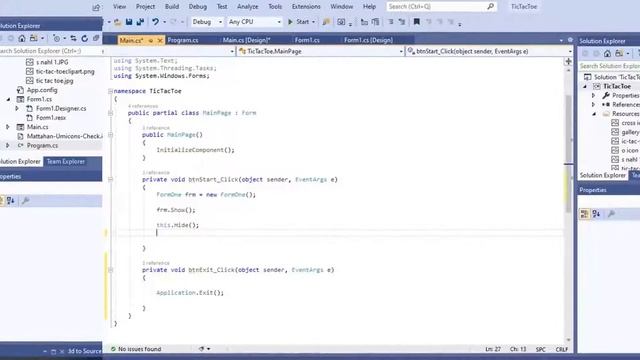Open the Debug menu
This screenshot has width=640, height=360.
pos(198,7)
